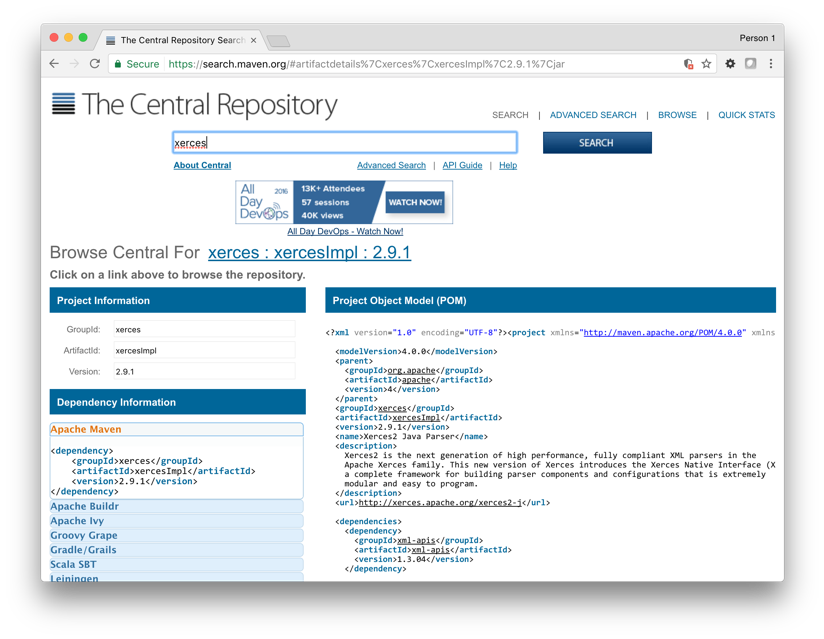Open the API Guide link
This screenshot has height=639, width=824.
click(462, 166)
